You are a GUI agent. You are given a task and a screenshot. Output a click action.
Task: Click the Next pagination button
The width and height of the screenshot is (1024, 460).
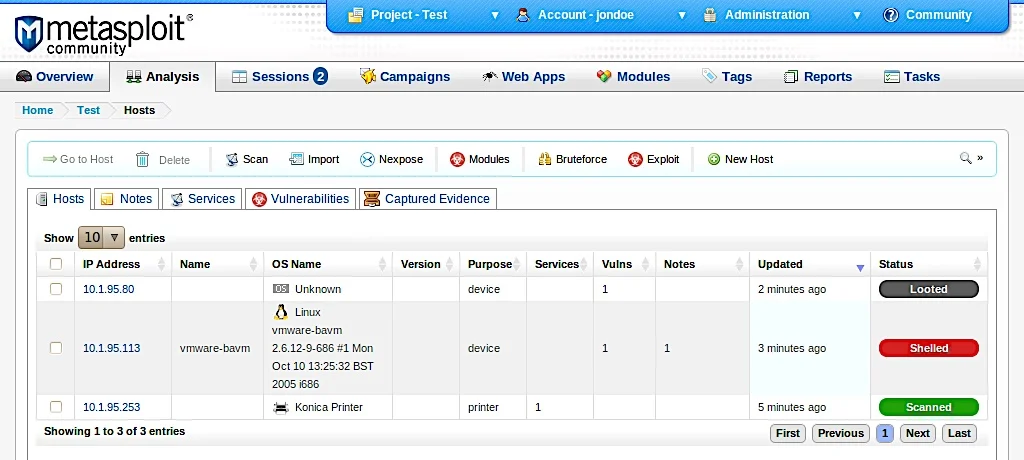[918, 433]
